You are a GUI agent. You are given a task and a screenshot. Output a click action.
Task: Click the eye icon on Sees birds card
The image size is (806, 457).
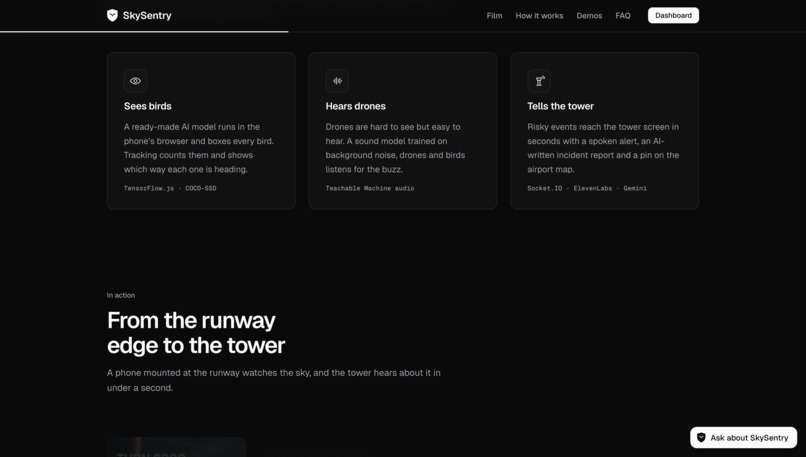click(x=135, y=81)
